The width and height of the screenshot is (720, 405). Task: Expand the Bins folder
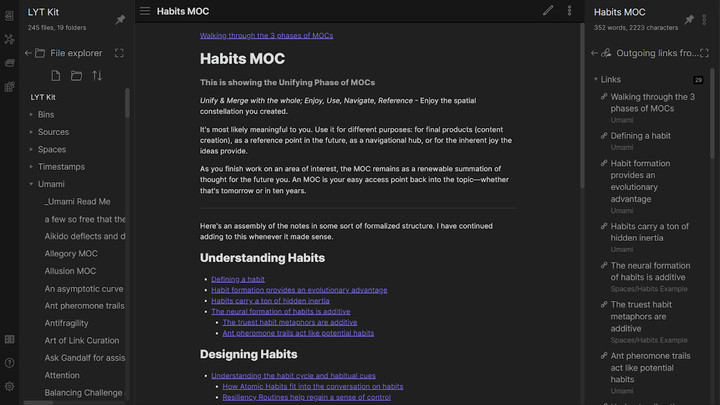click(32, 115)
